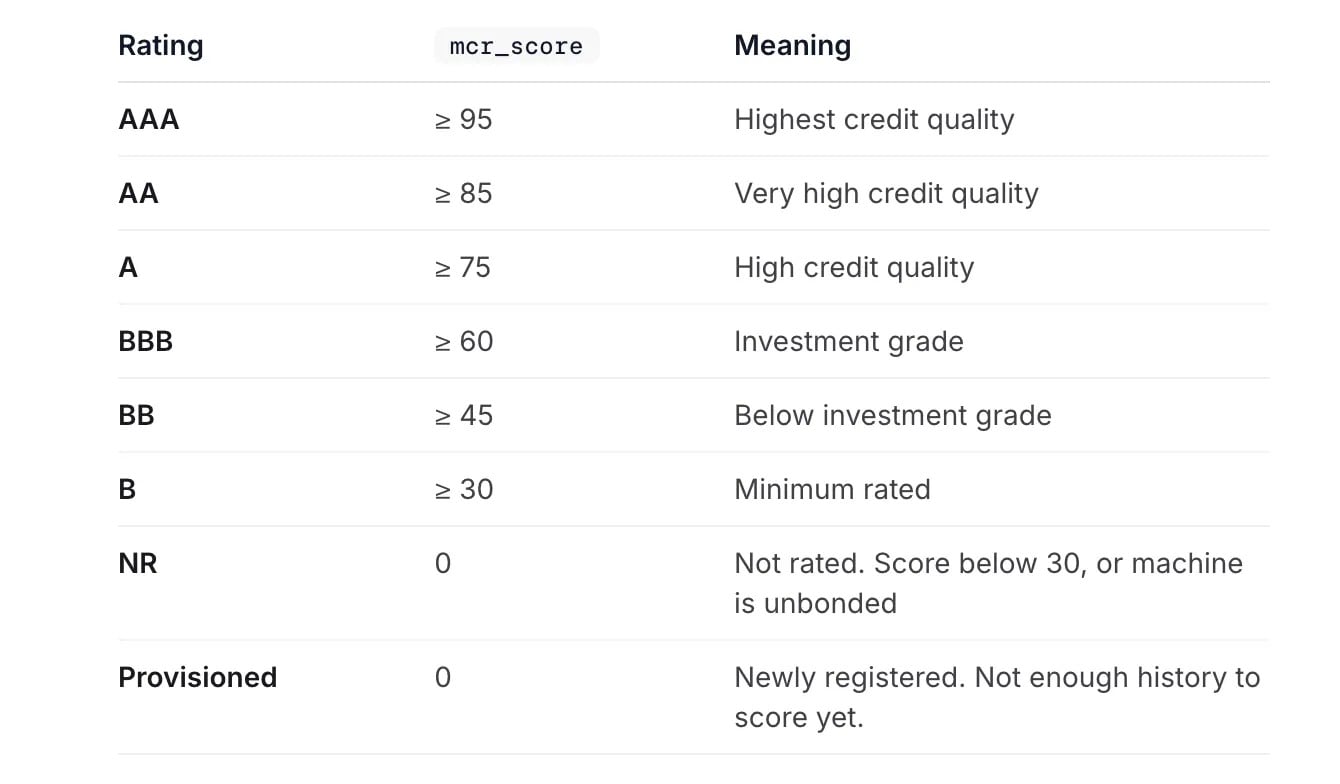This screenshot has height=784, width=1340.
Task: Select the NR rating cell
Action: pyautogui.click(x=137, y=564)
